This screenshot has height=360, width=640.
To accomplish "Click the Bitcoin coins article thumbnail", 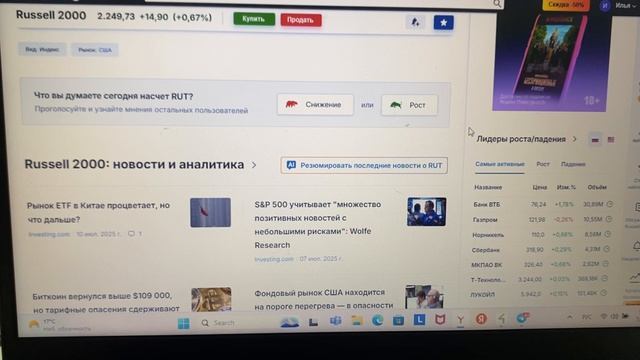I will pyautogui.click(x=211, y=299).
